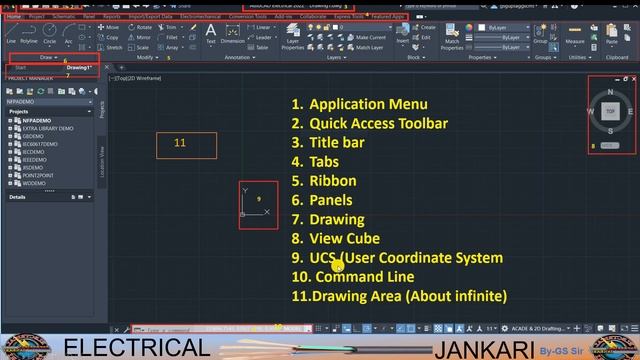This screenshot has width=640, height=360.
Task: Open the layer 0 dropdown list
Action: pyautogui.click(x=390, y=27)
